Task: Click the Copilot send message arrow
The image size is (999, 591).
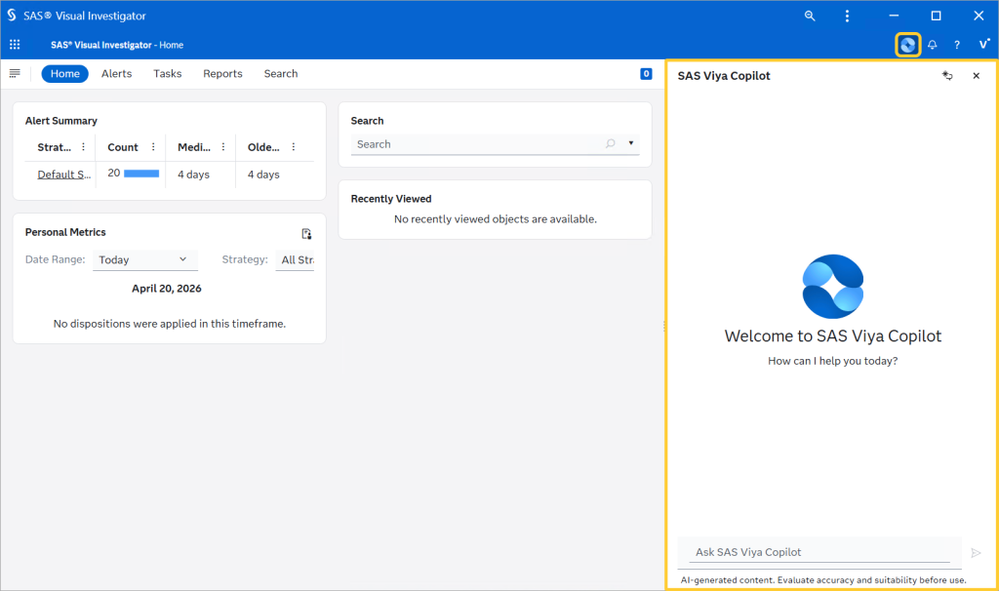Action: (975, 553)
